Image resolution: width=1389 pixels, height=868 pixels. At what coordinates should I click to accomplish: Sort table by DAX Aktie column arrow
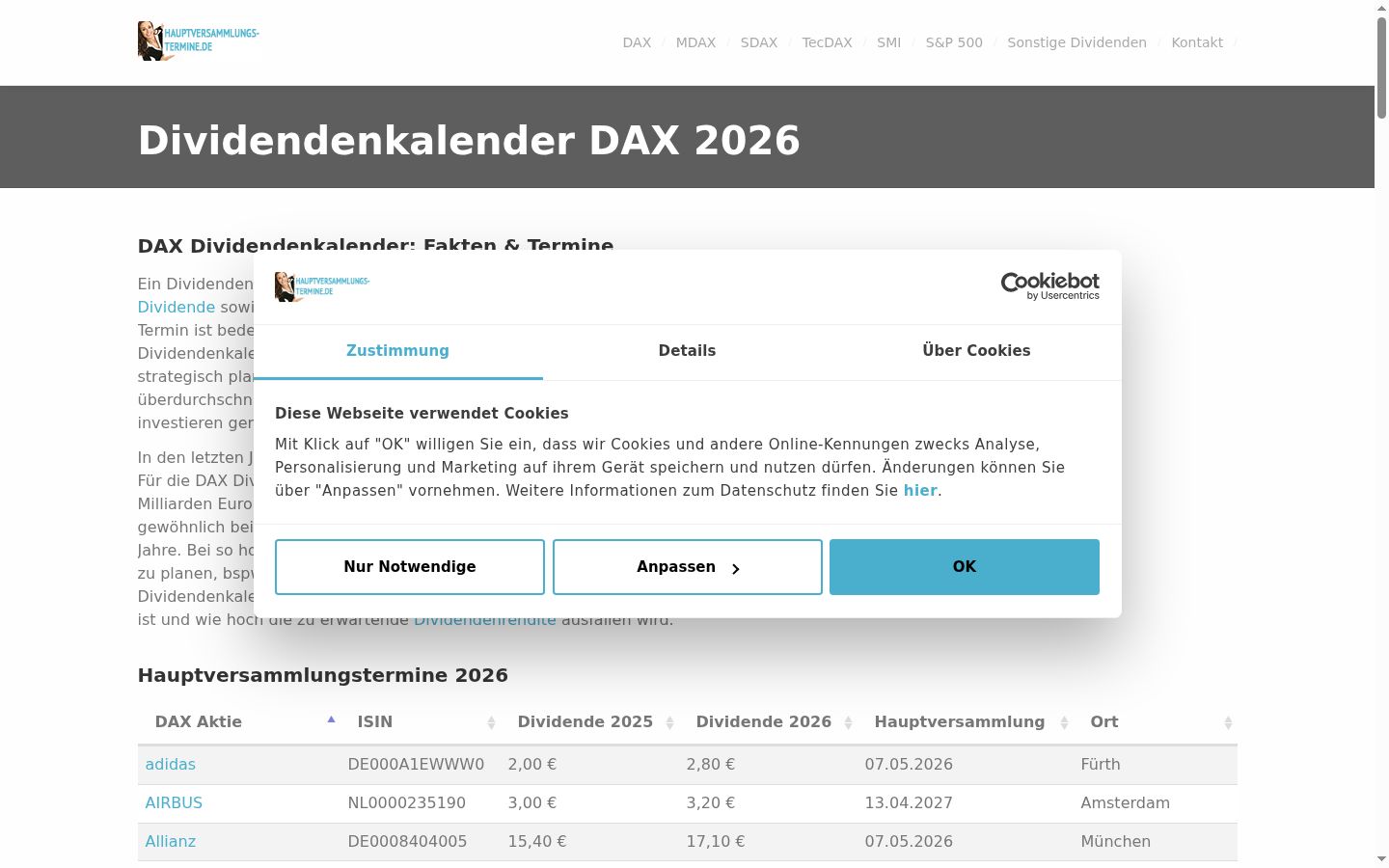point(331,719)
